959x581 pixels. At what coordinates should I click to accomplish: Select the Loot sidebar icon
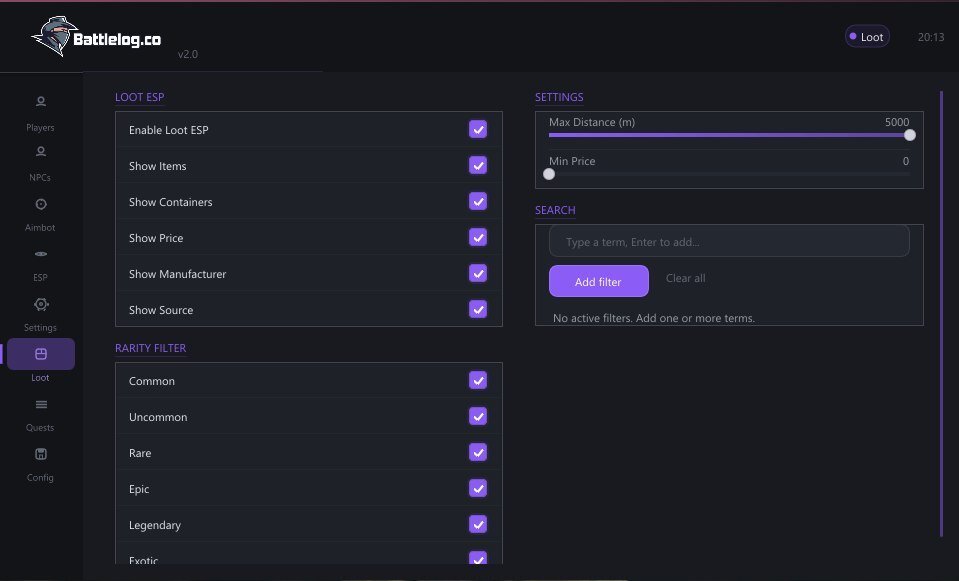(41, 354)
